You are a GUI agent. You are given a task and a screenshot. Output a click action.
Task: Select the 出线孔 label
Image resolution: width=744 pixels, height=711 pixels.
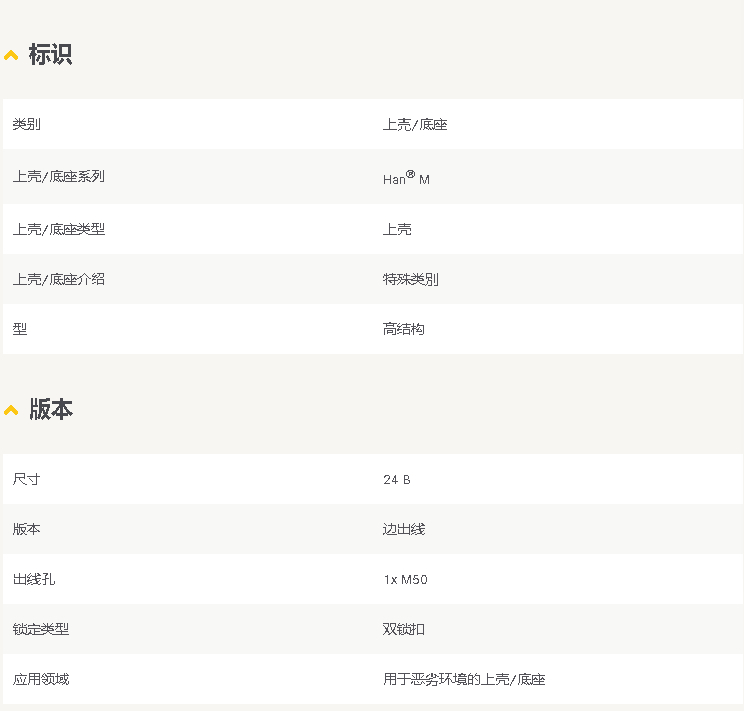pos(34,579)
